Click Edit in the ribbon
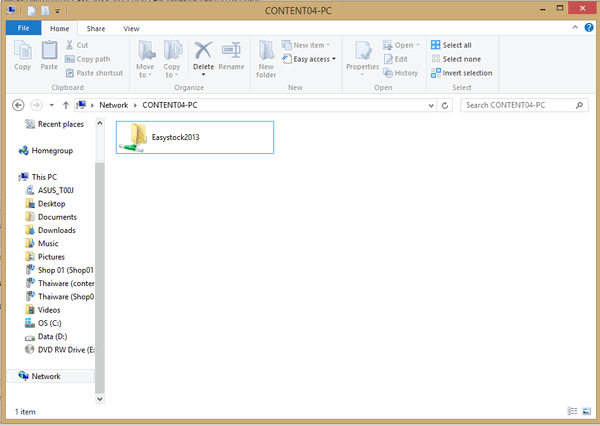Screen dimensions: 600x426 point(396,59)
